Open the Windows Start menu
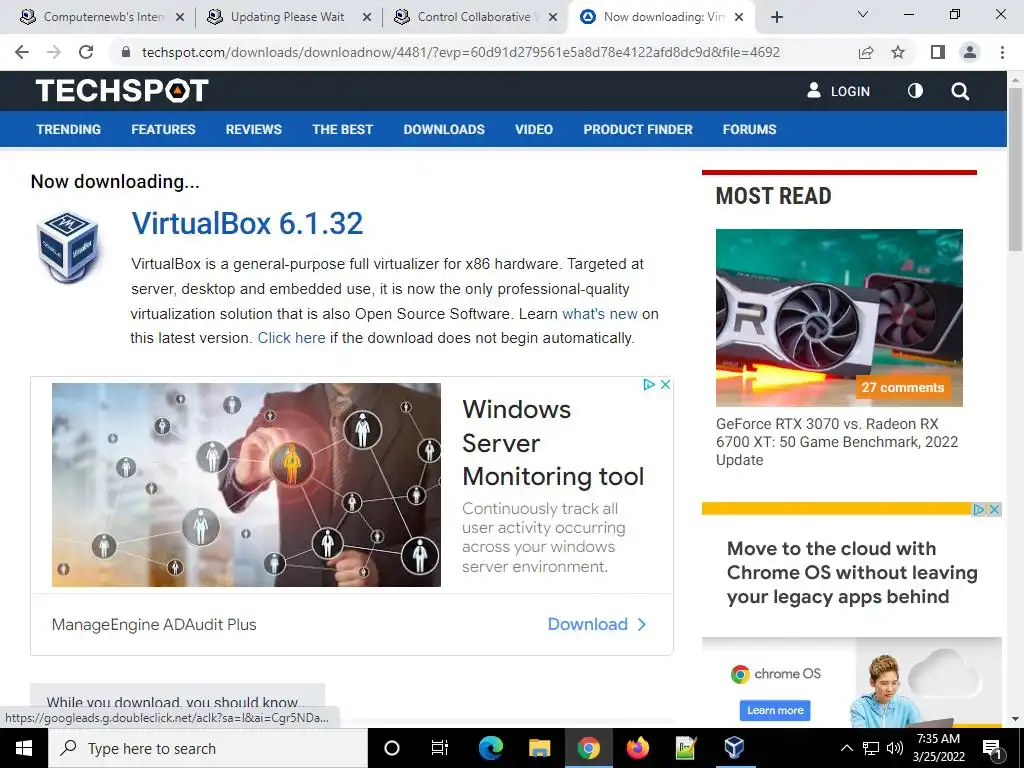This screenshot has width=1024, height=768. (24, 748)
